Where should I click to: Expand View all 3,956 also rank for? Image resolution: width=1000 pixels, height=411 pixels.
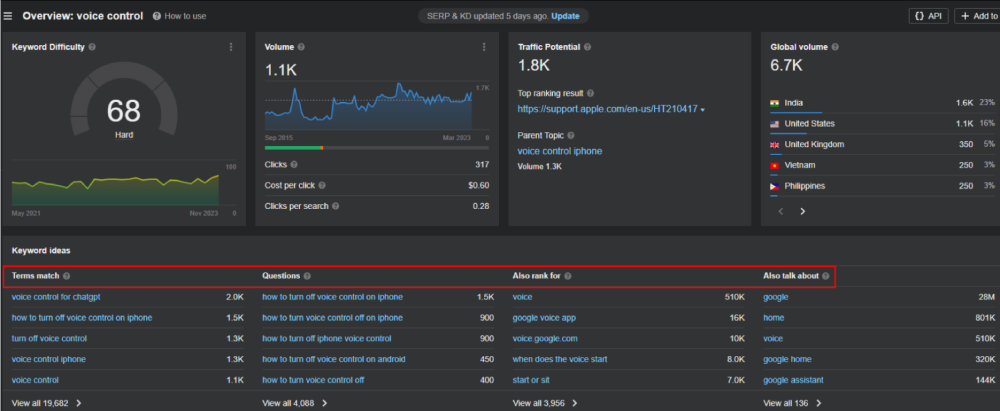545,403
